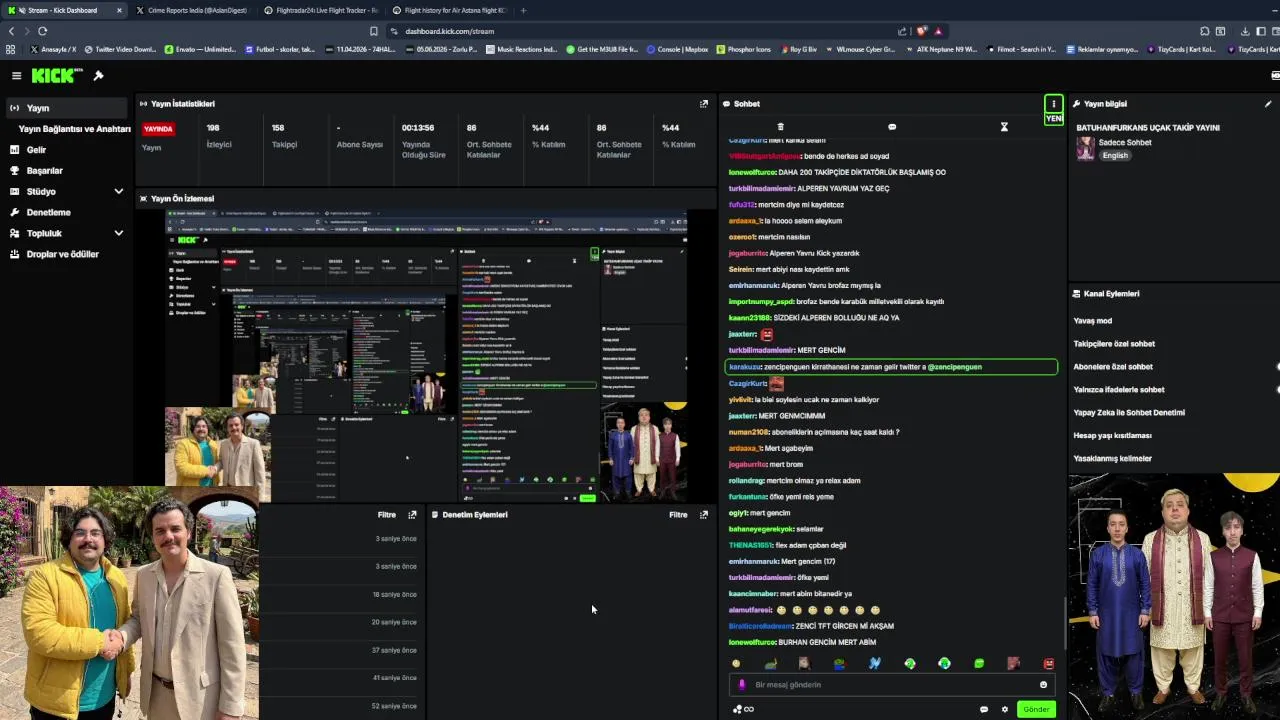
Task: Click the @zencipenguen mention in chat
Action: point(954,367)
